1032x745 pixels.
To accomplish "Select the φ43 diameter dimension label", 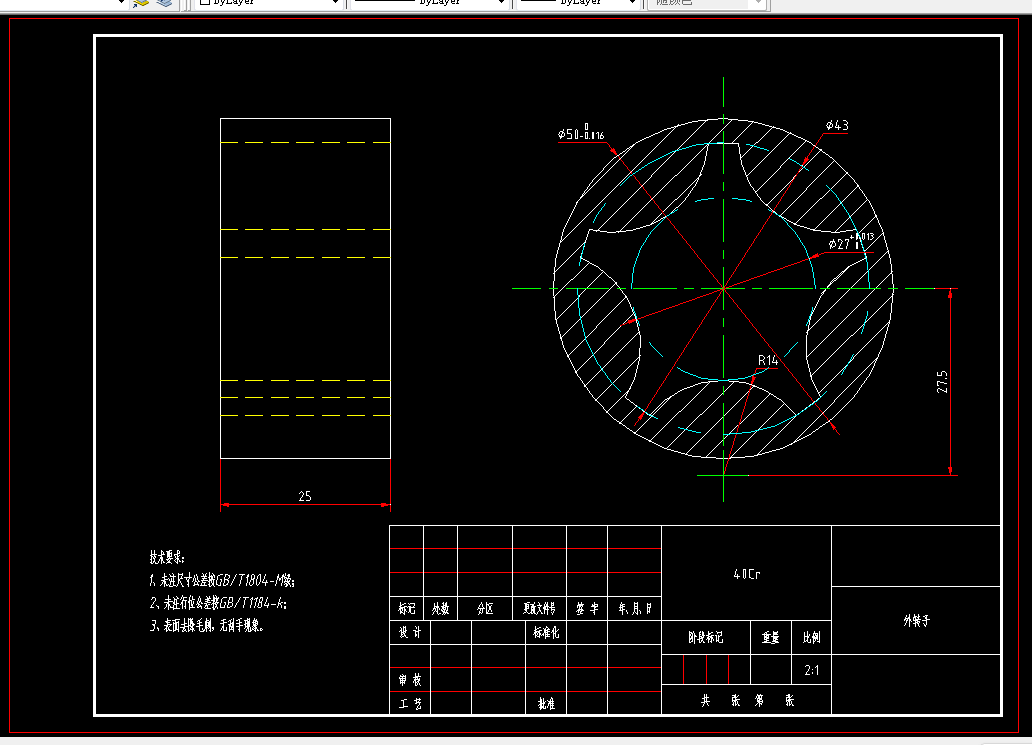I will point(837,125).
